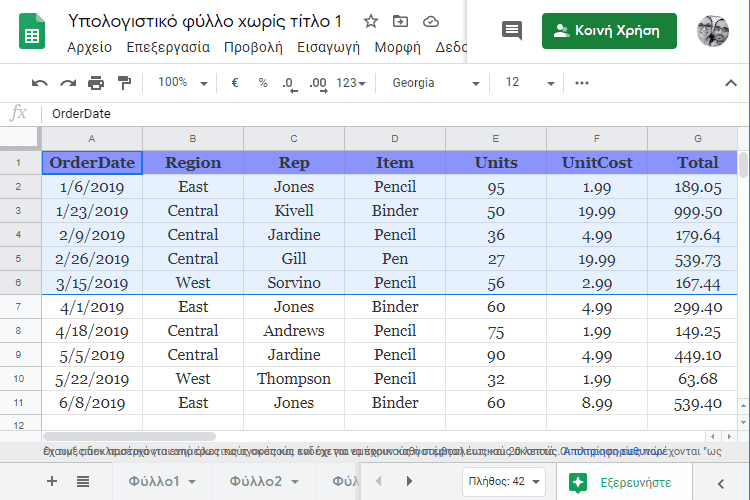Select column G header
The height and width of the screenshot is (500, 750).
(x=693, y=139)
